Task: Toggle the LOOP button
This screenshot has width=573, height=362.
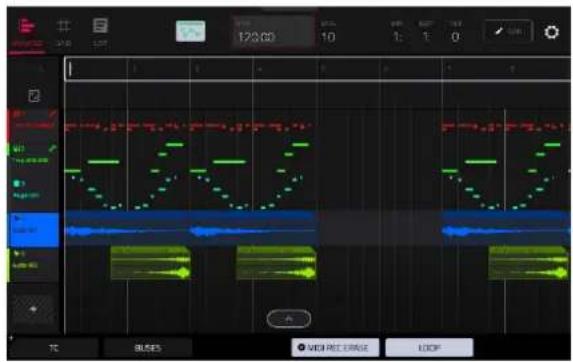Action: coord(429,347)
